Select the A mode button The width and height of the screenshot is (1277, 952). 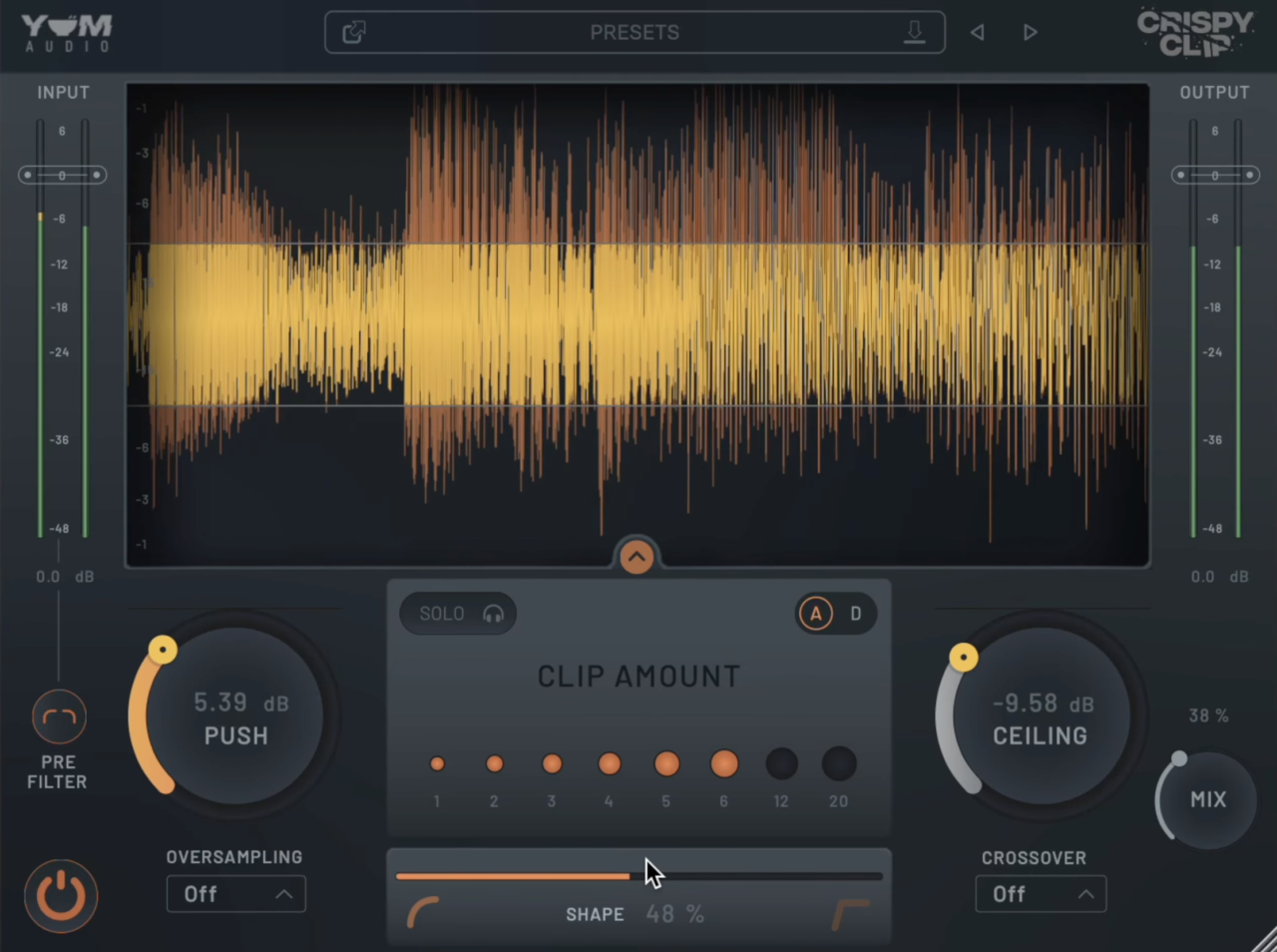point(816,614)
